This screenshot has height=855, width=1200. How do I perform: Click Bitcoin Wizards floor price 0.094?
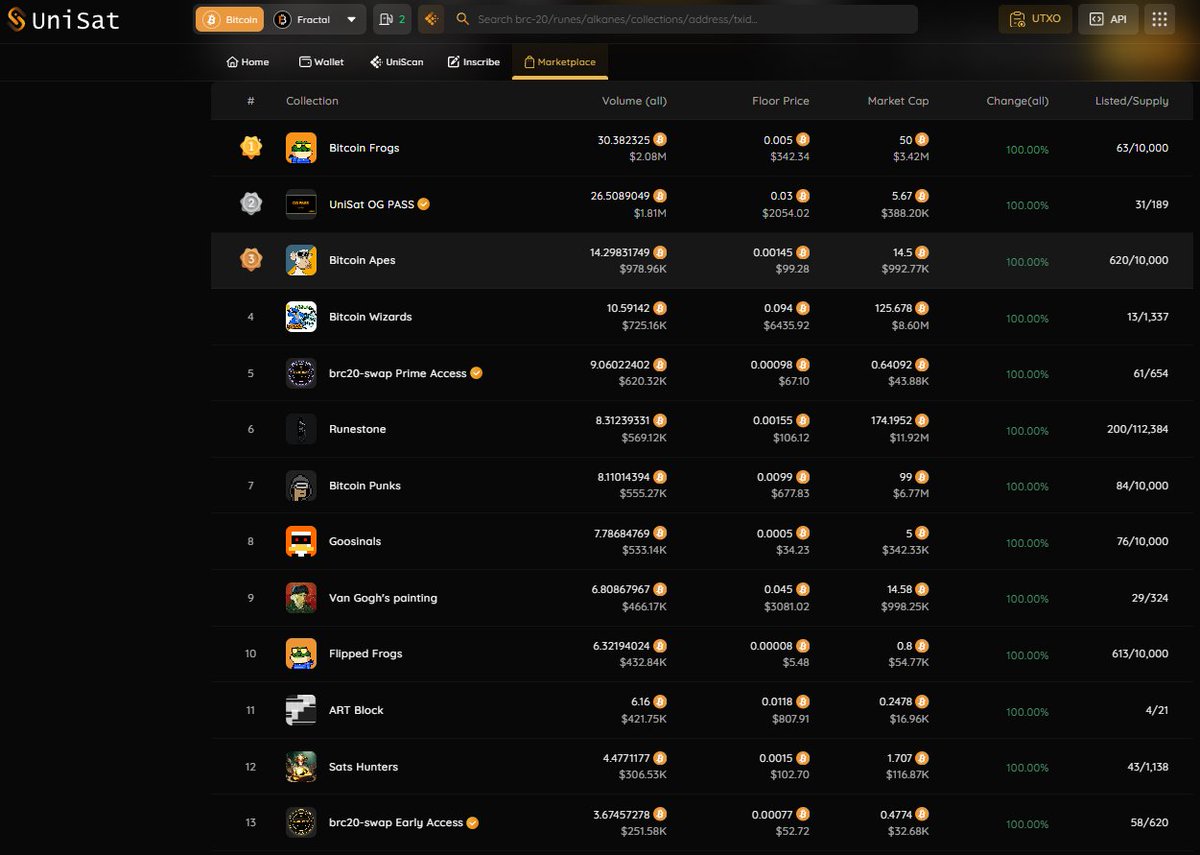[776, 309]
